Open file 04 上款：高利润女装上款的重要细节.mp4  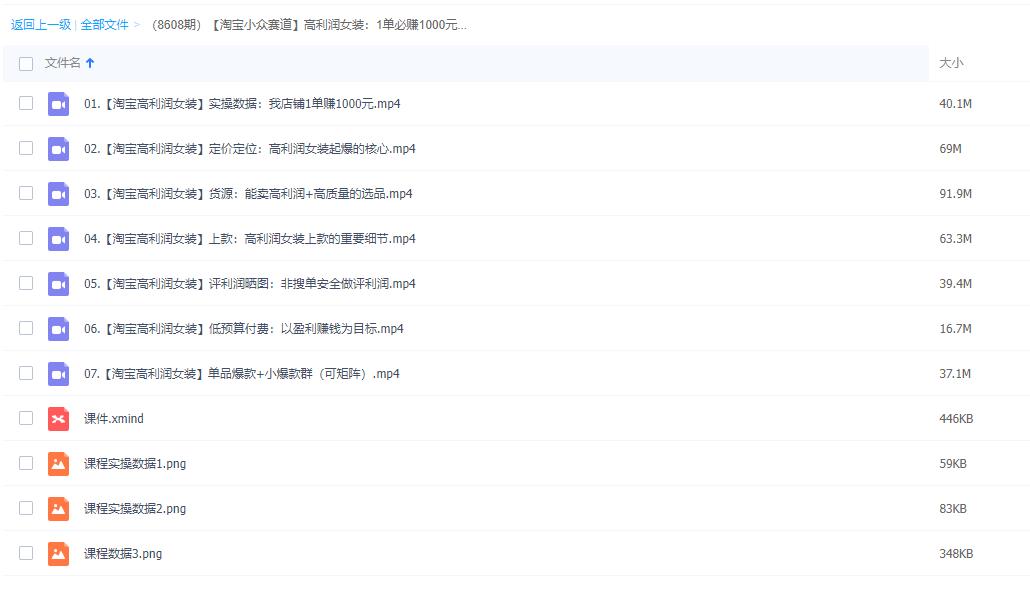coord(250,239)
